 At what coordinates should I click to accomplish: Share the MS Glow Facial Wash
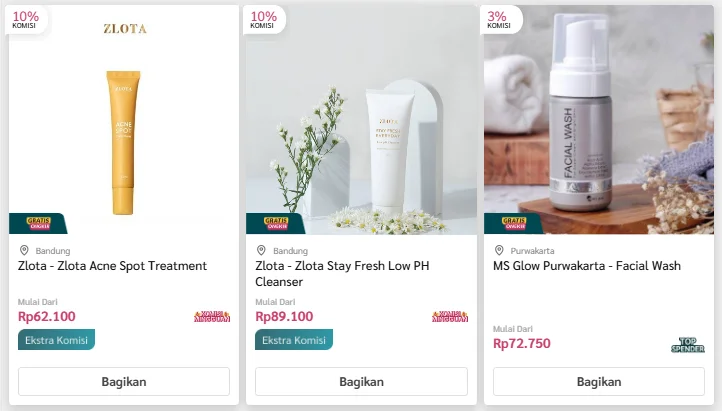[599, 381]
